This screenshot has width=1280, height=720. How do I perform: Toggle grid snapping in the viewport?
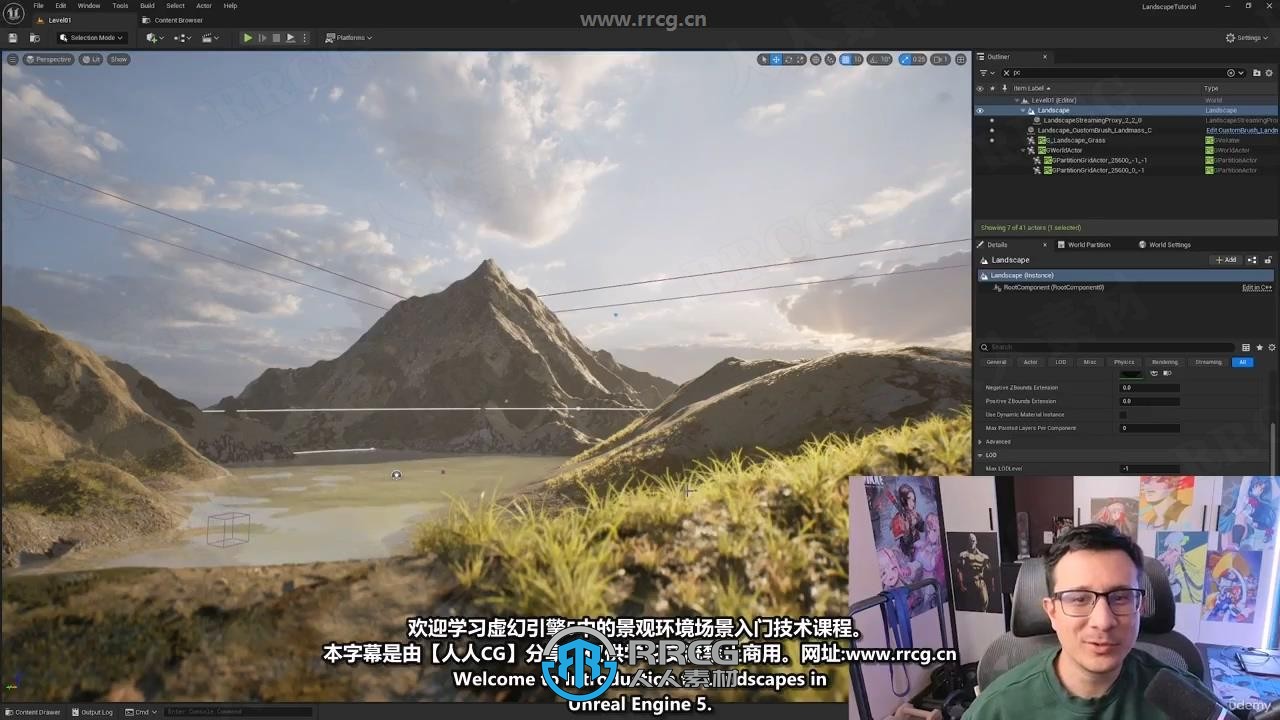pos(846,60)
